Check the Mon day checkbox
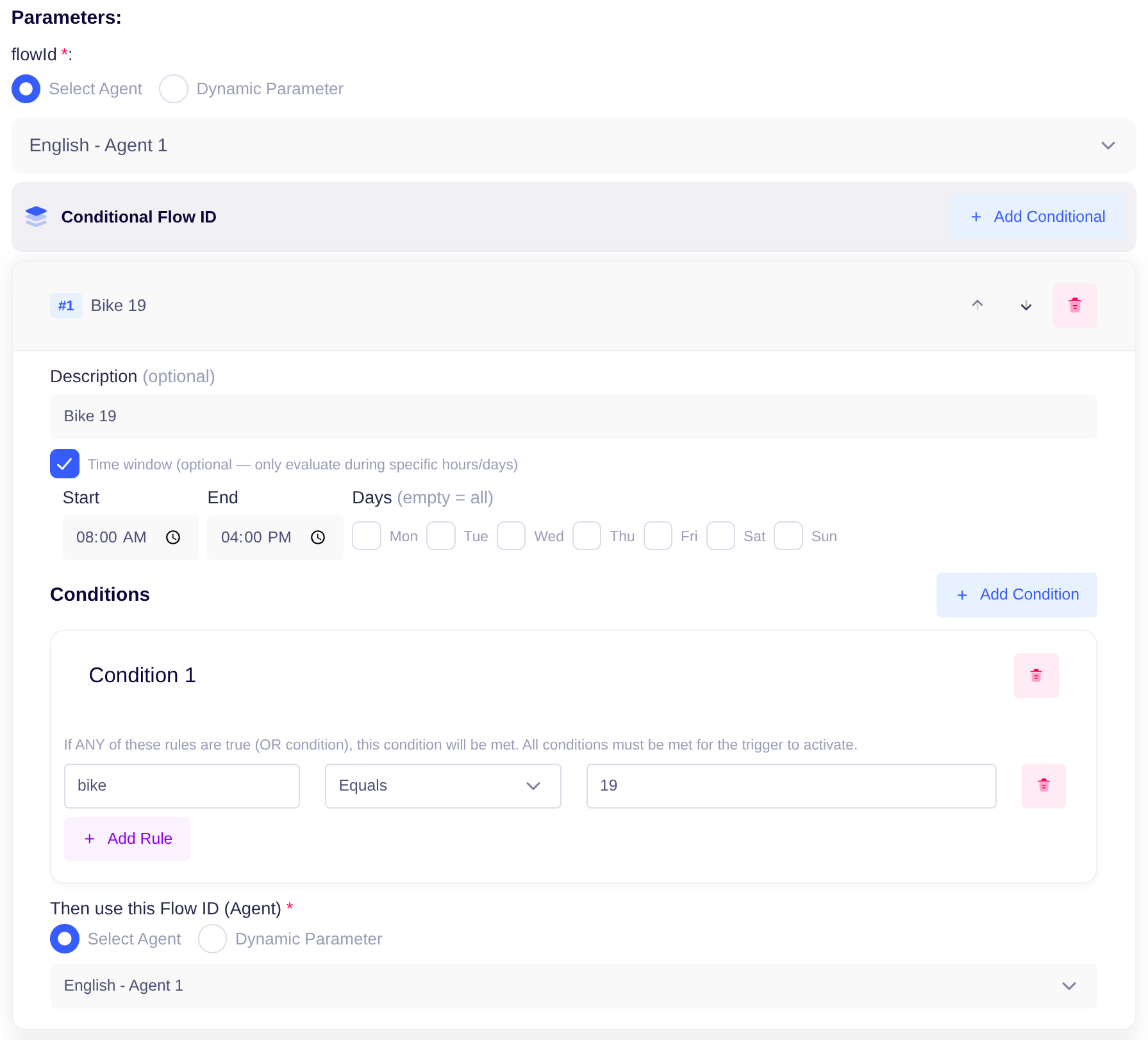 pos(367,536)
